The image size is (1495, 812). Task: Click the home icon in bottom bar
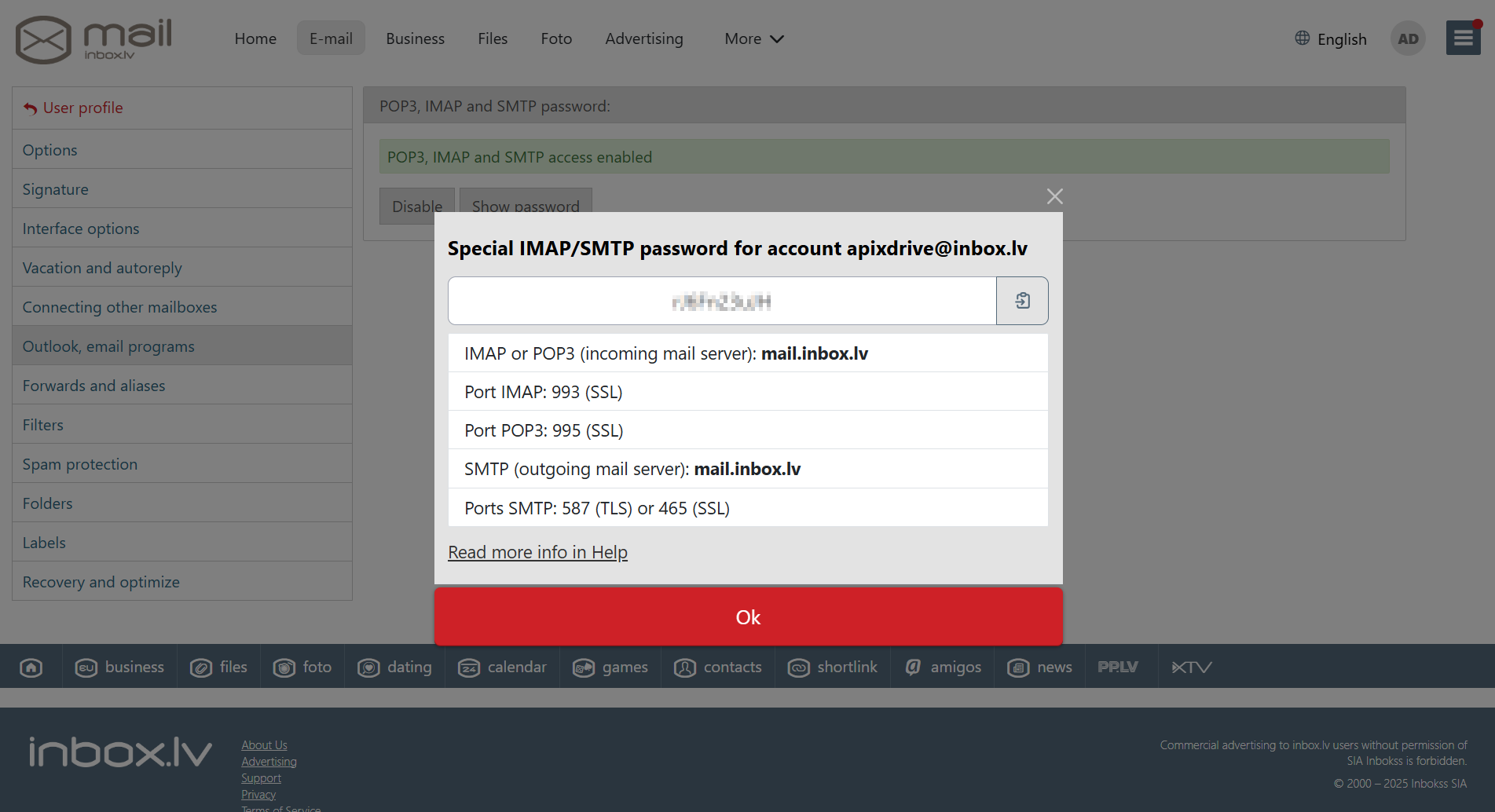tap(31, 668)
